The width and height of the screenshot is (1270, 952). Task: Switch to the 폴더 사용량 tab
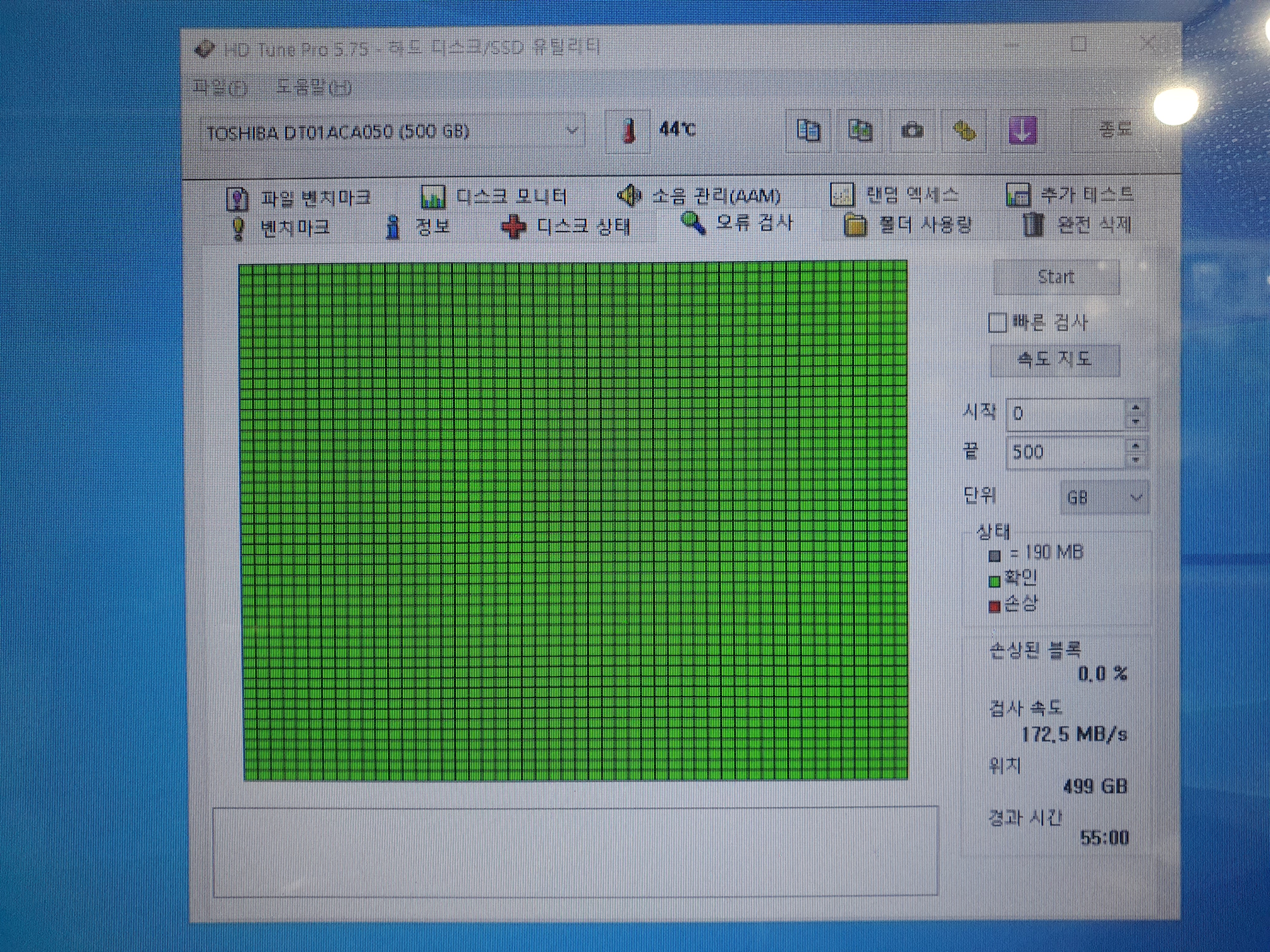[x=908, y=224]
